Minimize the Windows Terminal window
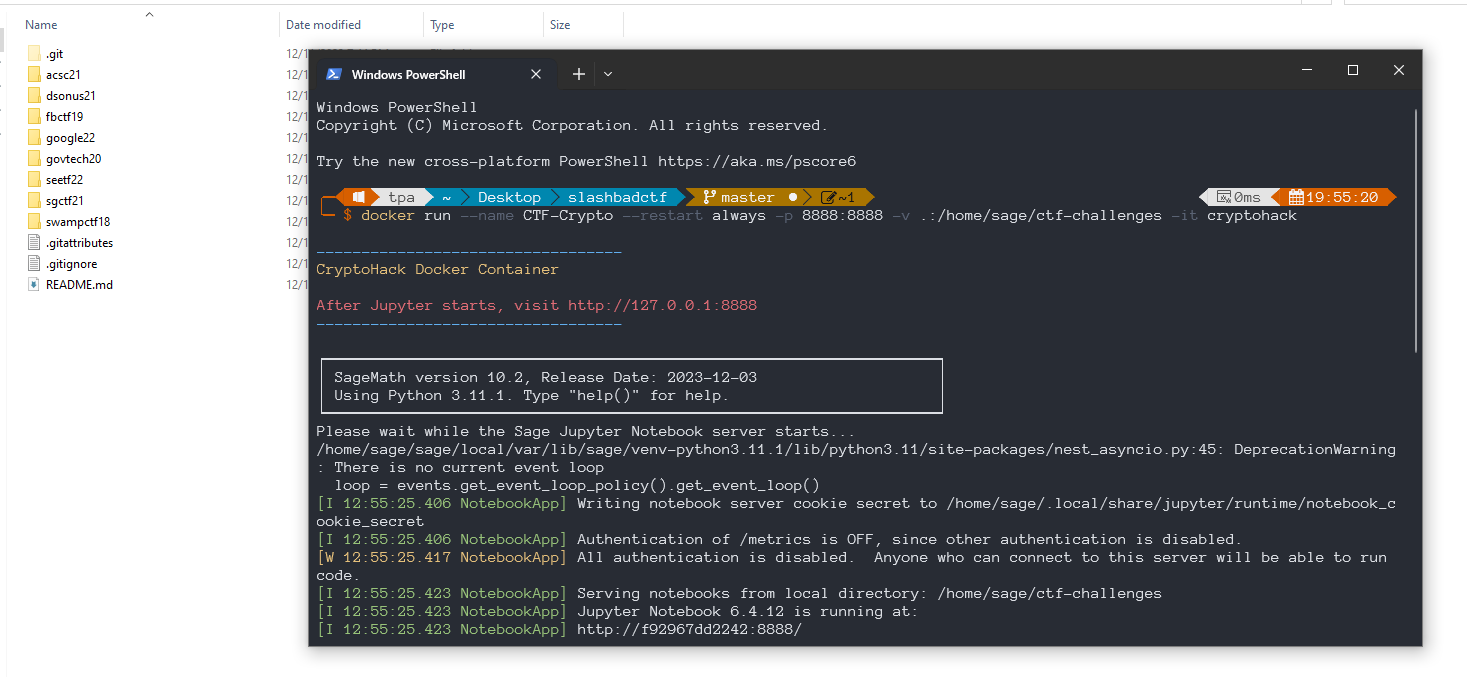Viewport: 1467px width, 677px height. [1307, 70]
